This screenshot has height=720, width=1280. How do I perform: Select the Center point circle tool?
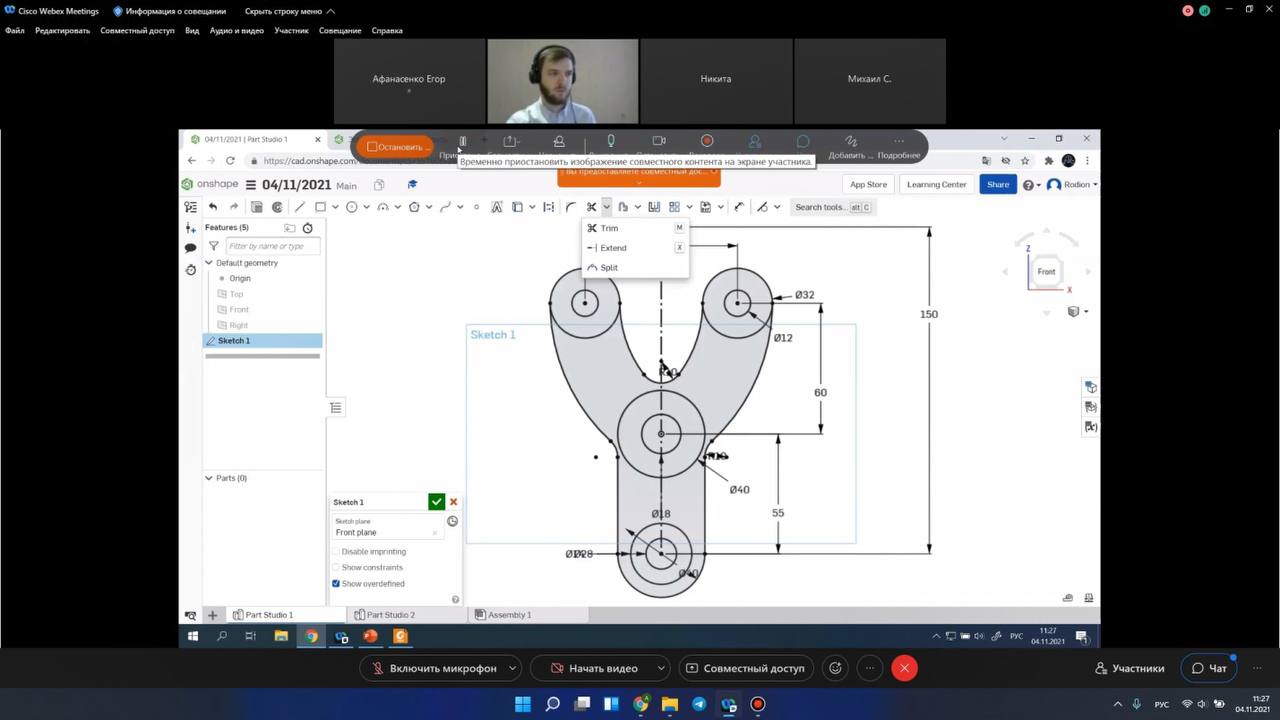click(351, 207)
